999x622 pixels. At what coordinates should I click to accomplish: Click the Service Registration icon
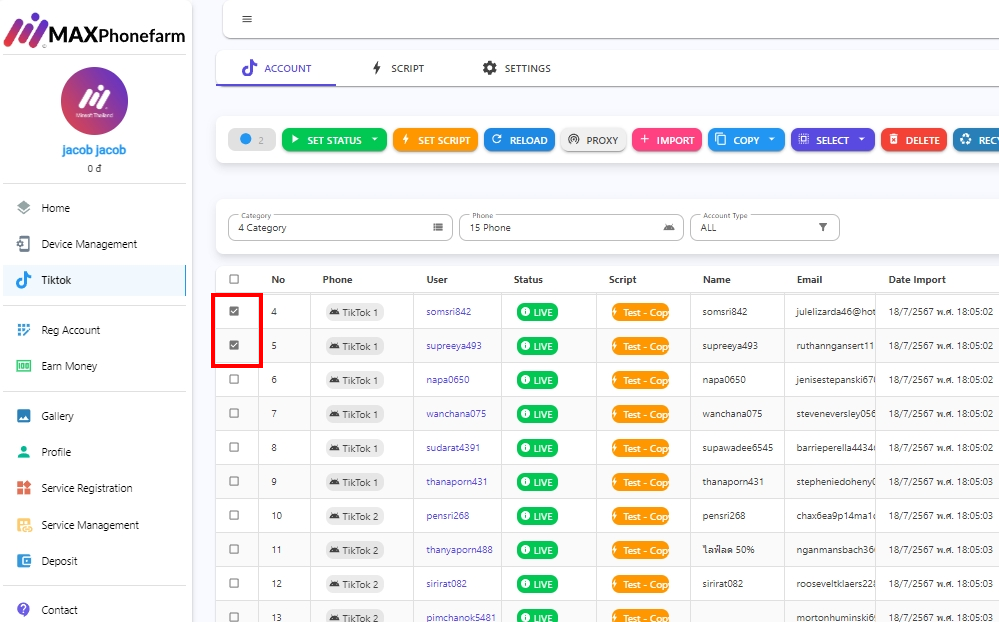point(24,488)
